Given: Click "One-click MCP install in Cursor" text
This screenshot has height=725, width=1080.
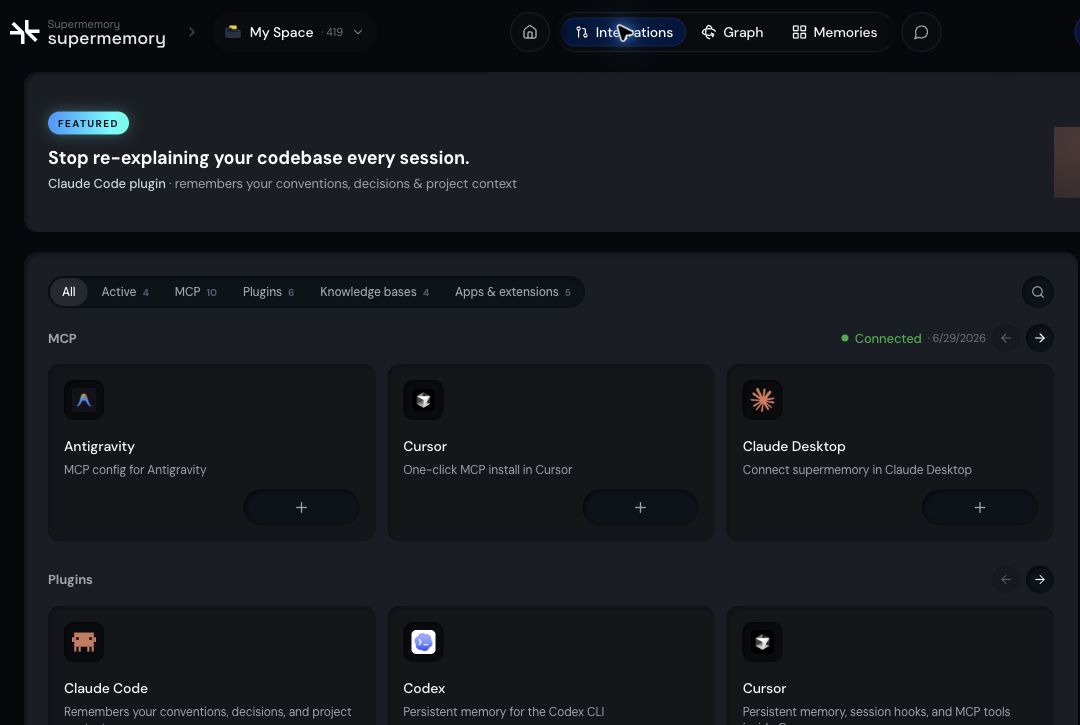Looking at the screenshot, I should tap(488, 470).
